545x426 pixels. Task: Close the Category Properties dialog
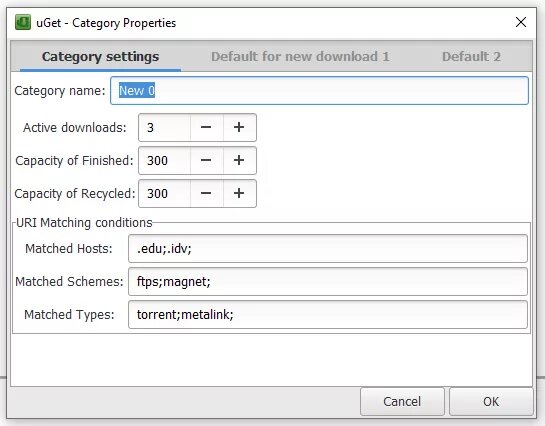521,22
